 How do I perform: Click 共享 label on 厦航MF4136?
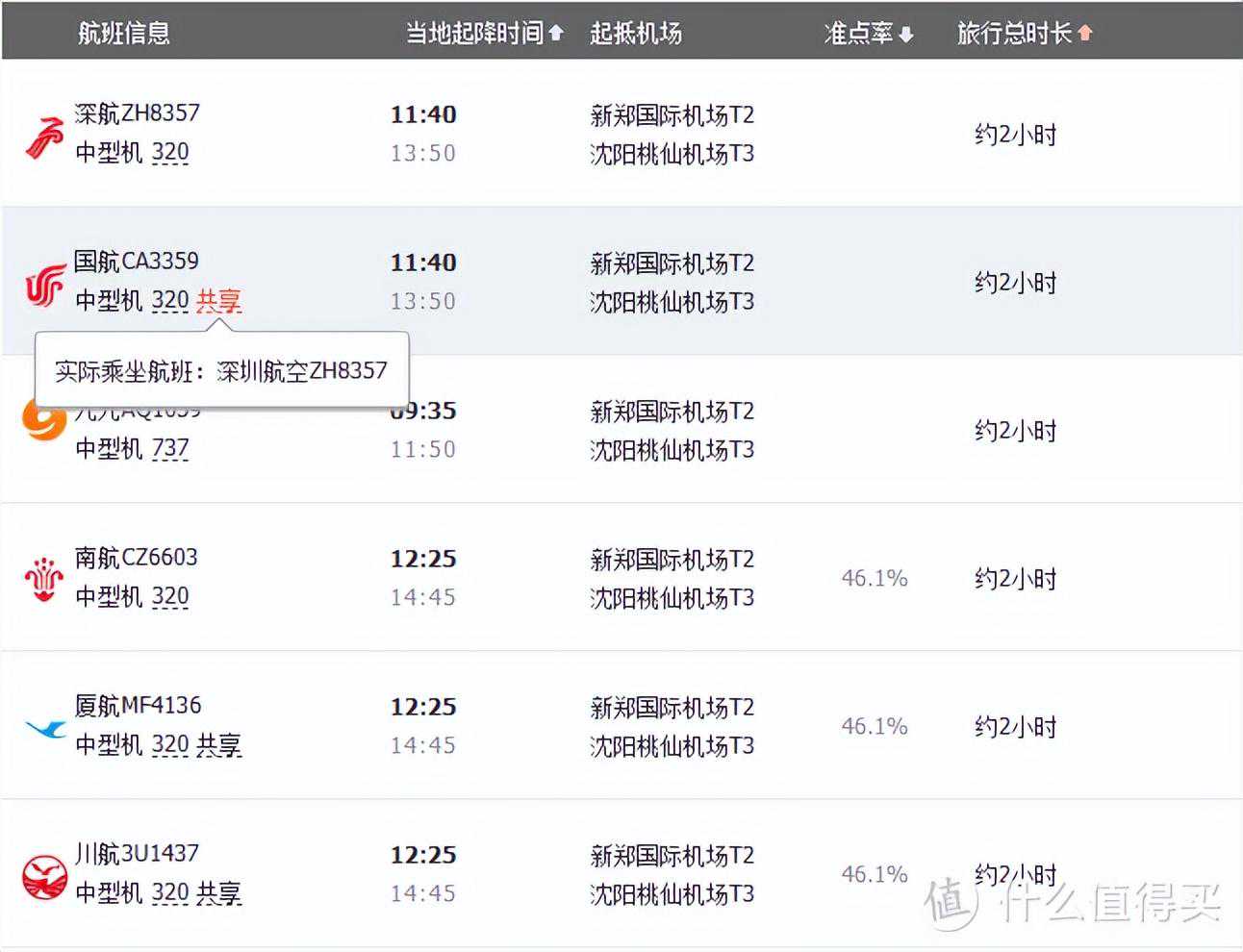coord(218,745)
